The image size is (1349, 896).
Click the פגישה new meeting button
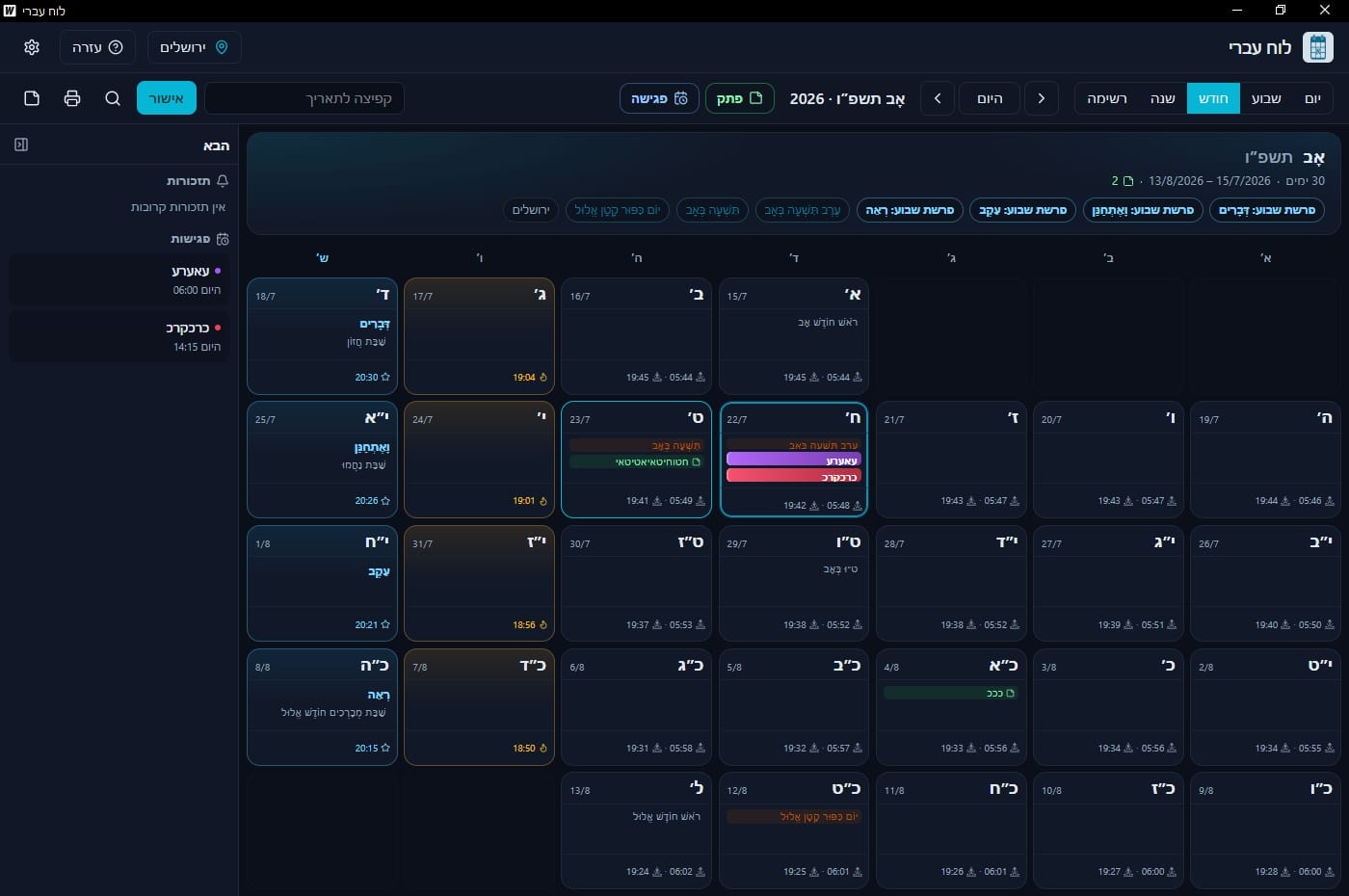[x=659, y=98]
